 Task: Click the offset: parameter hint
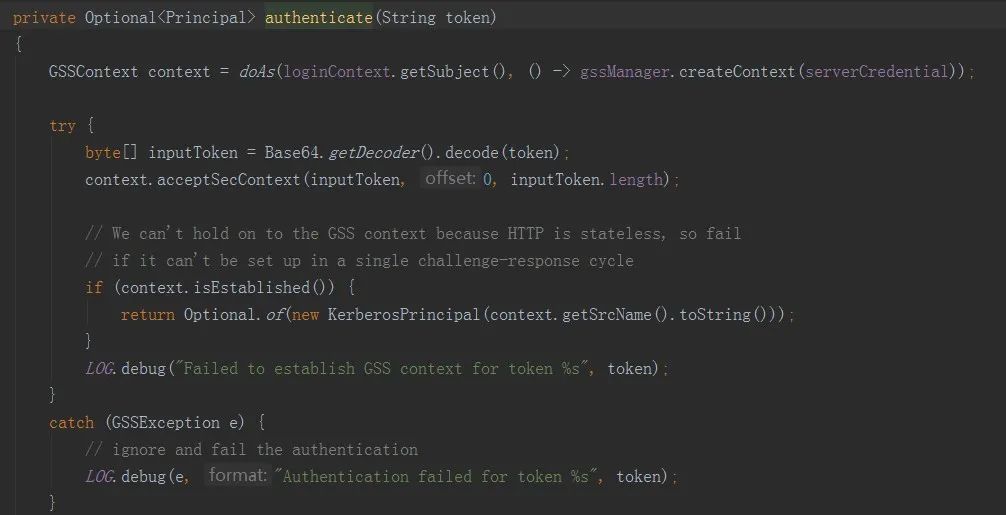click(450, 178)
